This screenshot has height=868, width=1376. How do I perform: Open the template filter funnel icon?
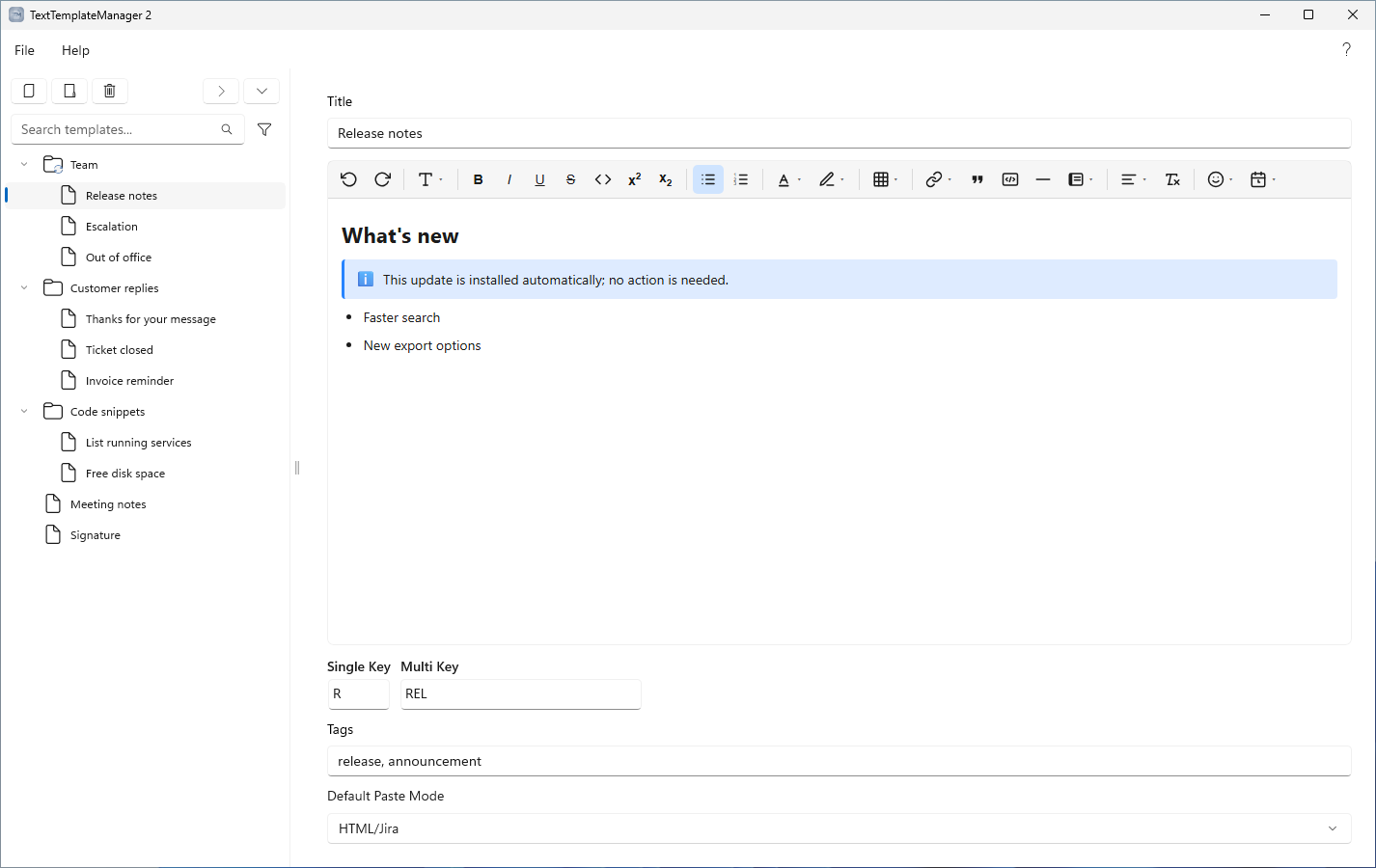click(x=264, y=129)
